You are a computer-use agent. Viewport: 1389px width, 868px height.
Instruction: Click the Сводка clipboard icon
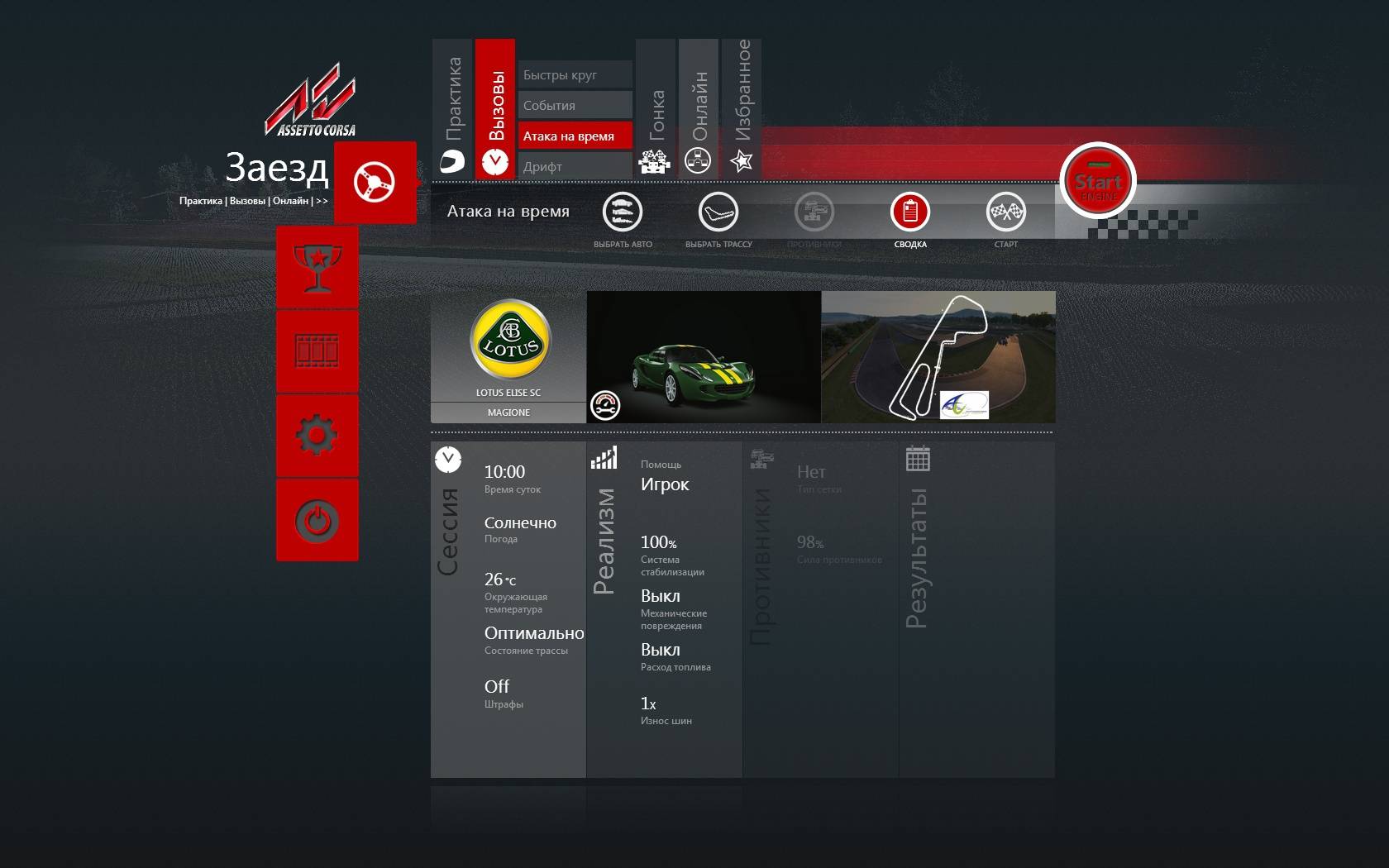[x=910, y=212]
